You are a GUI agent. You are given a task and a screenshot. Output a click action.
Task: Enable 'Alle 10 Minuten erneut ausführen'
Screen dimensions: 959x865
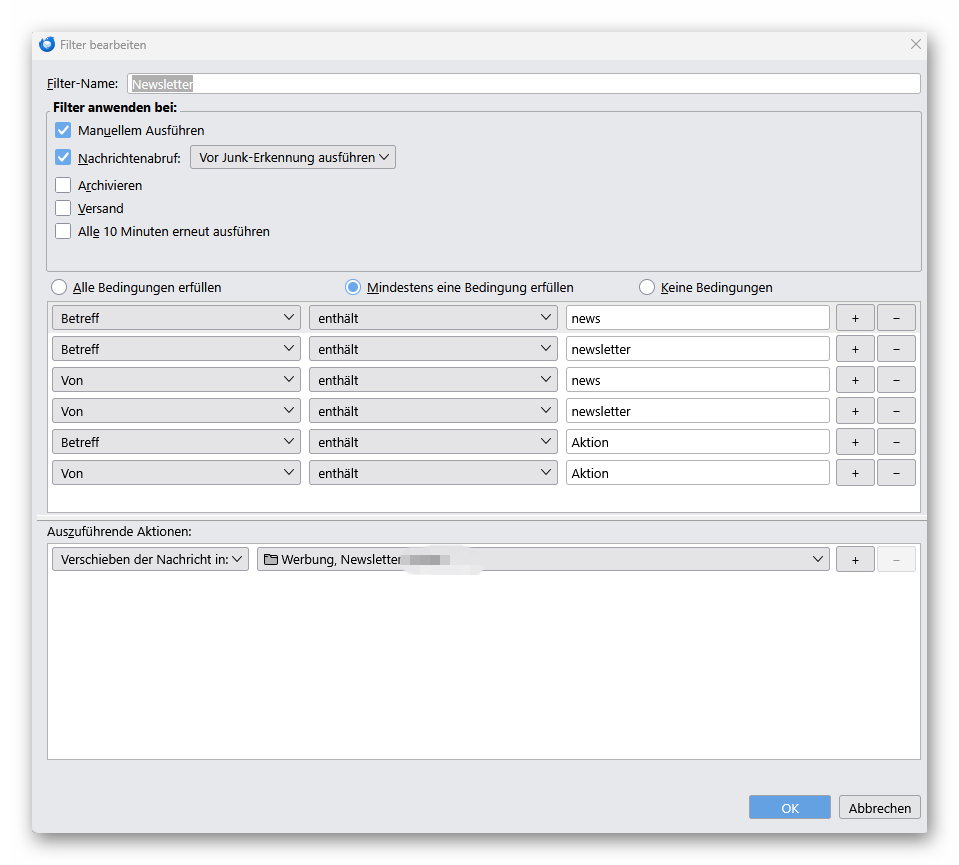[x=63, y=231]
